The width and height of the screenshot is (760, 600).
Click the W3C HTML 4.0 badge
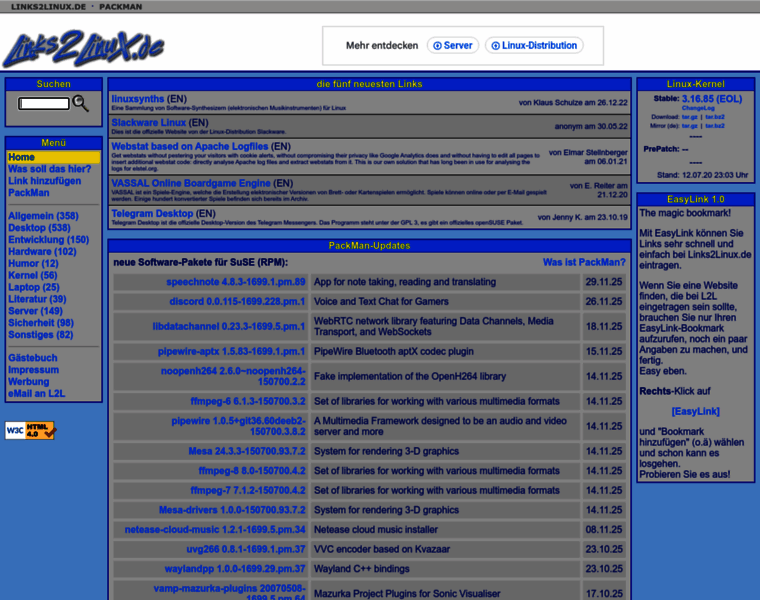[30, 430]
